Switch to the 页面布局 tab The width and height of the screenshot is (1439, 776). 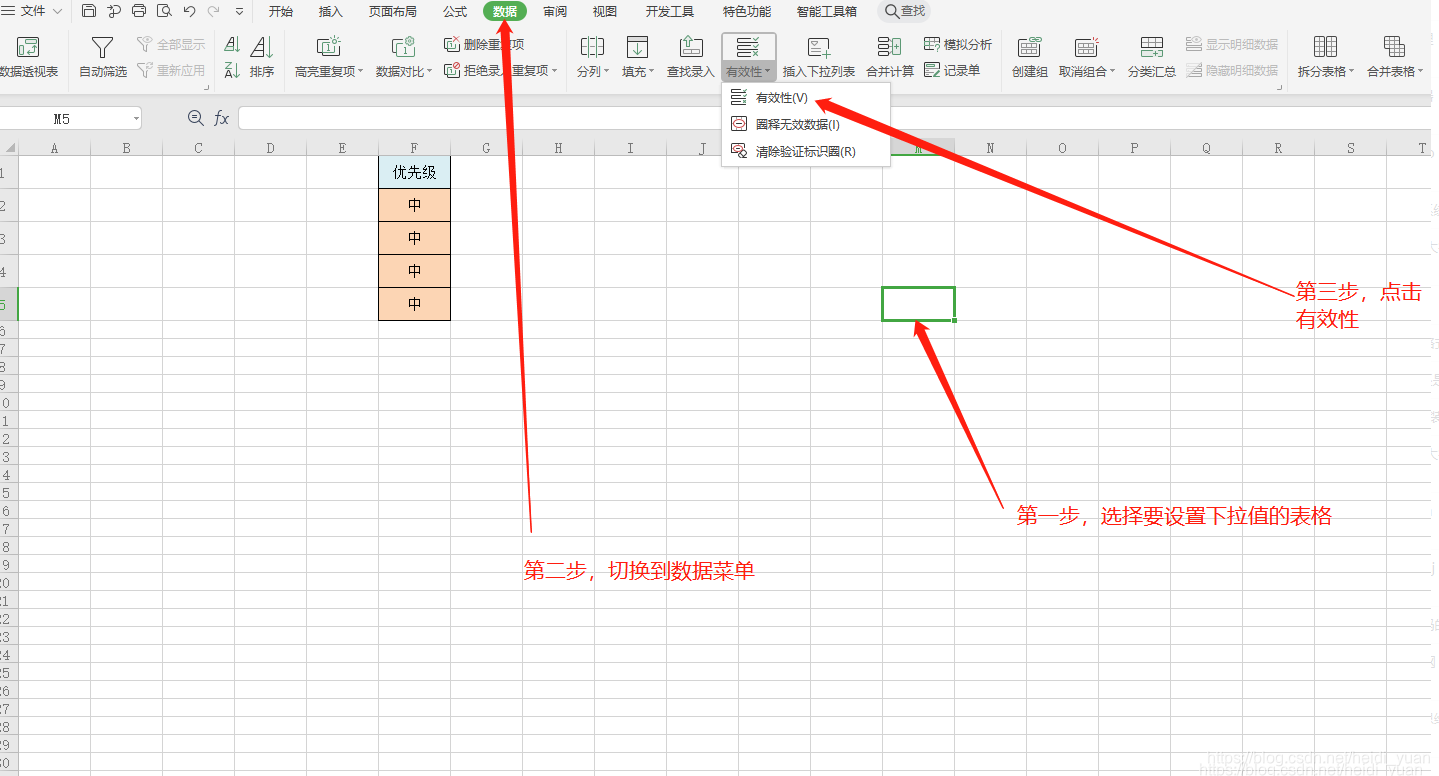click(x=393, y=12)
